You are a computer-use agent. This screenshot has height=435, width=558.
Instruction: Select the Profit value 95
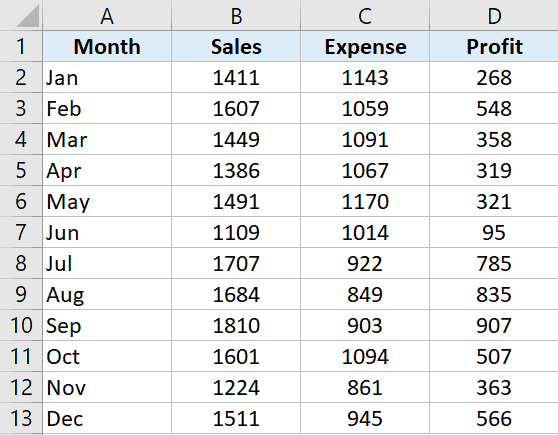click(494, 232)
